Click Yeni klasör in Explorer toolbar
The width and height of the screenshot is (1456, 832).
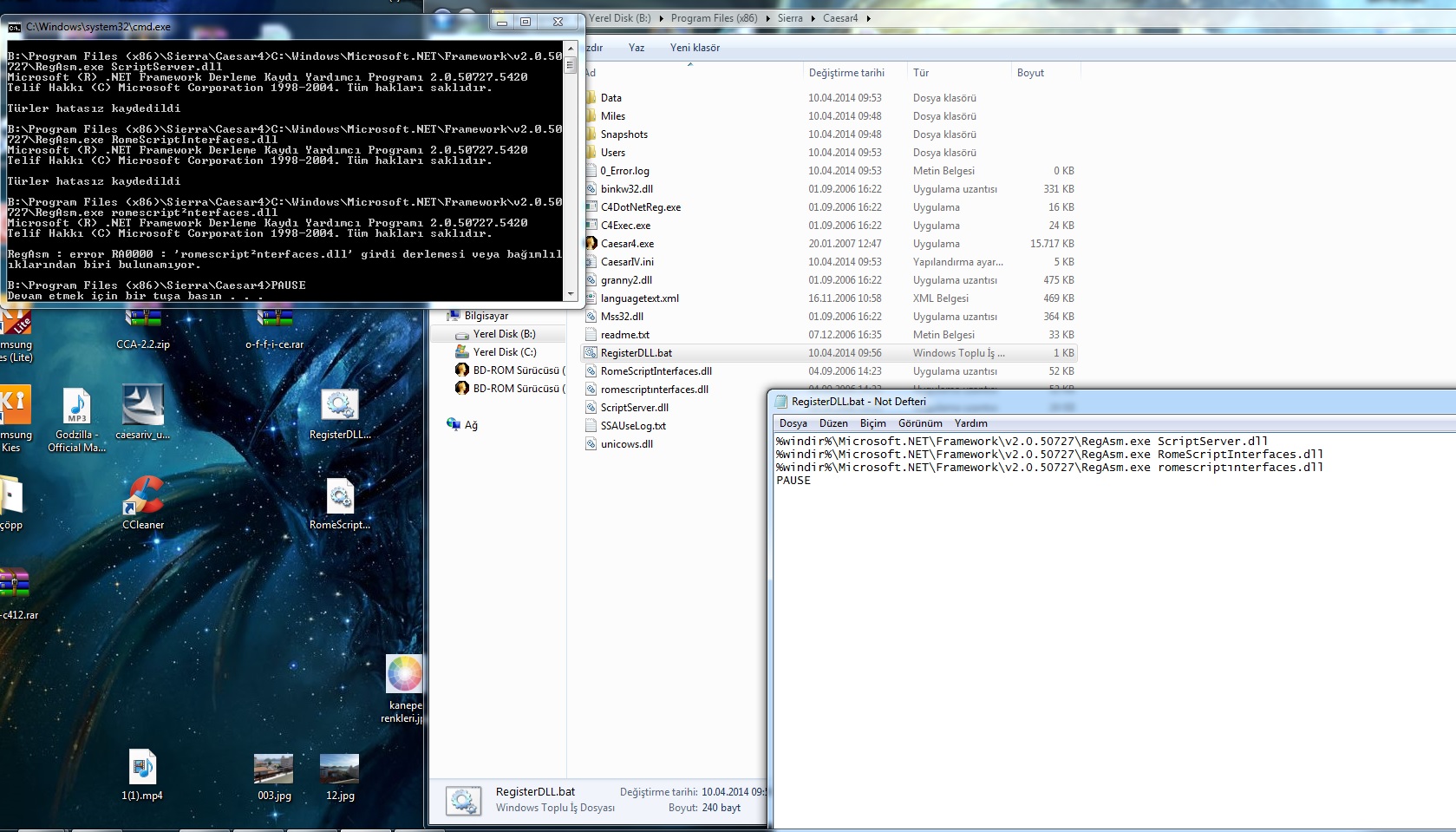click(695, 48)
